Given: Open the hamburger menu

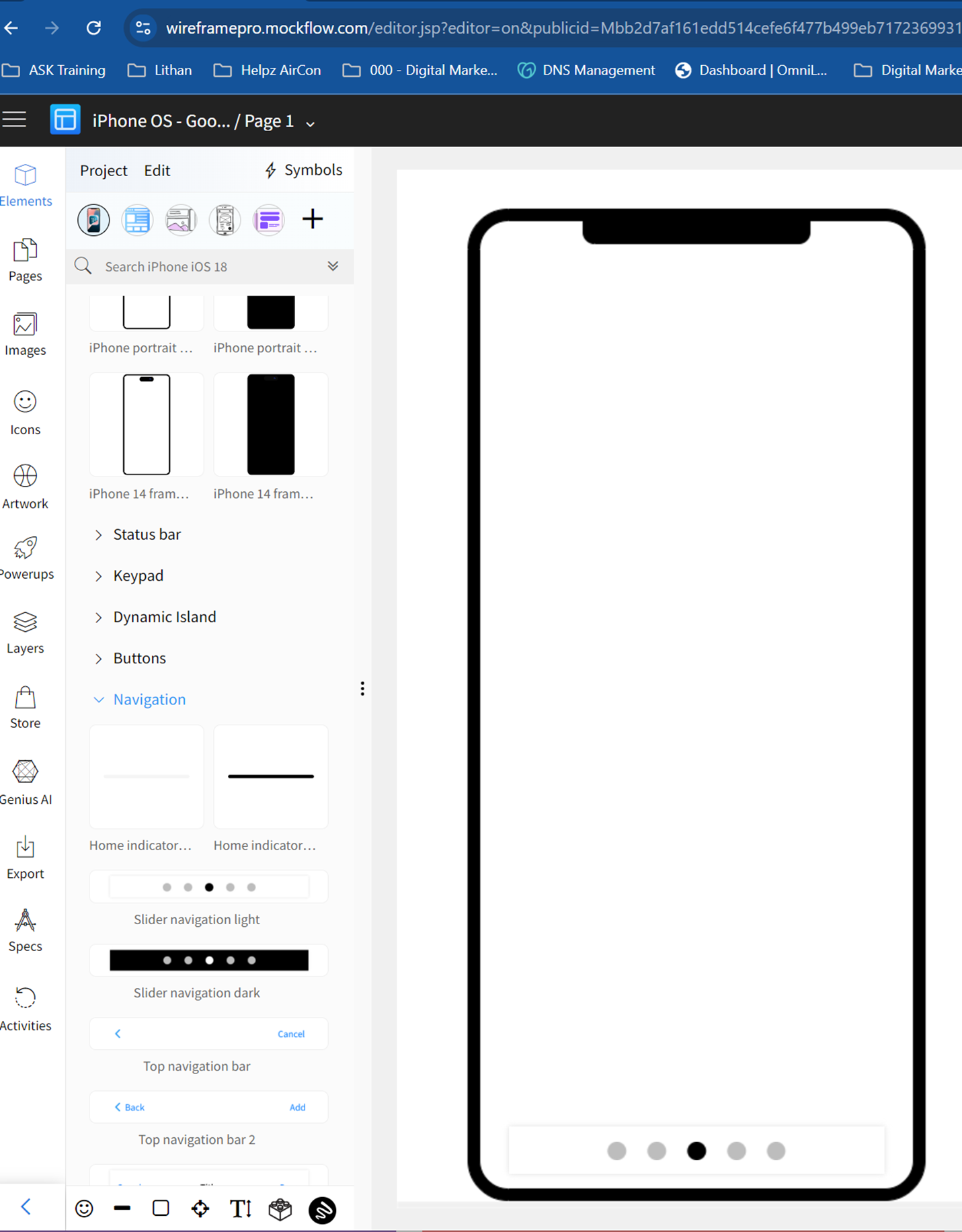Looking at the screenshot, I should (x=14, y=120).
